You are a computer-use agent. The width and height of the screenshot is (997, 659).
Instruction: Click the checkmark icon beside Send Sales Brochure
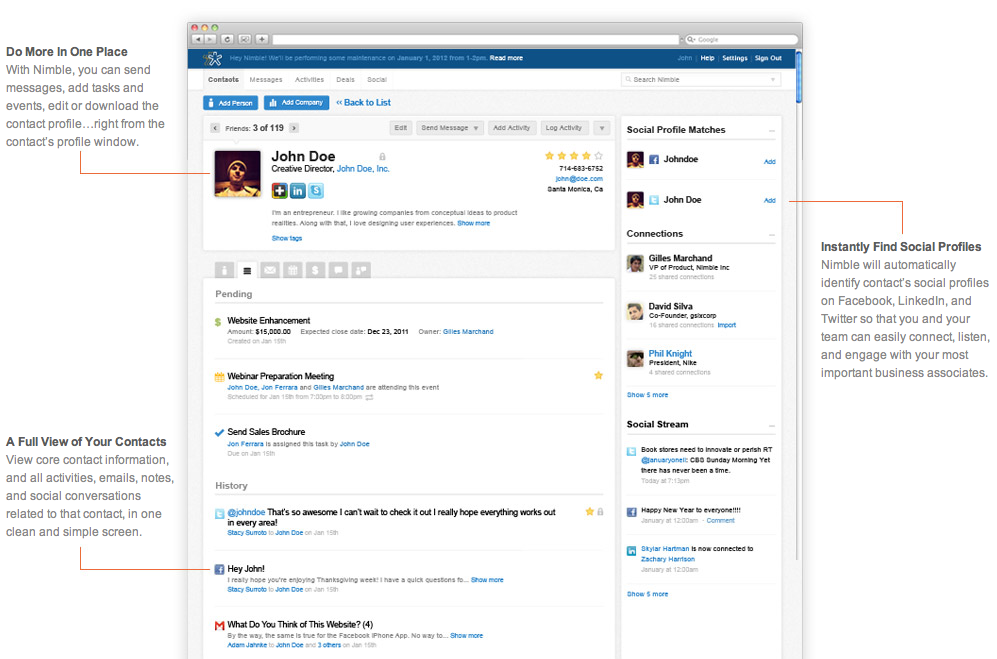click(219, 433)
